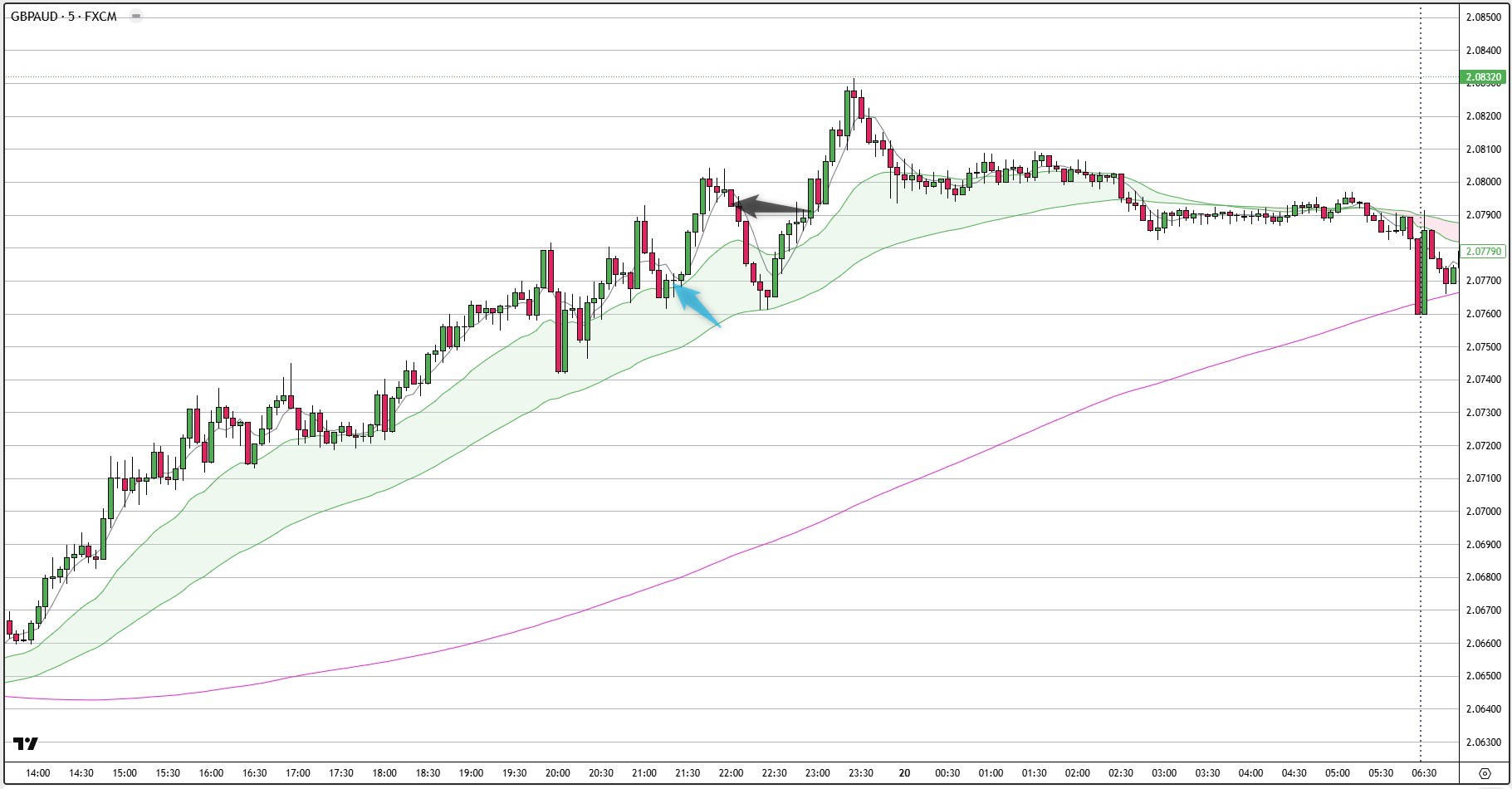The width and height of the screenshot is (1512, 789).
Task: Click the 06:30 time axis label
Action: pyautogui.click(x=1423, y=773)
